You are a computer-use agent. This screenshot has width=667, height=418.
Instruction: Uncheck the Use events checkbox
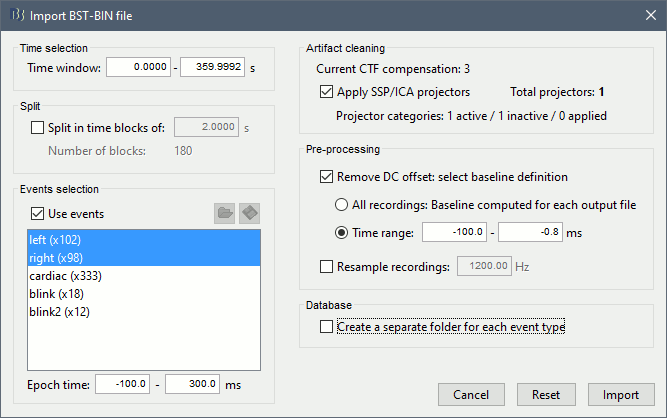tap(39, 213)
